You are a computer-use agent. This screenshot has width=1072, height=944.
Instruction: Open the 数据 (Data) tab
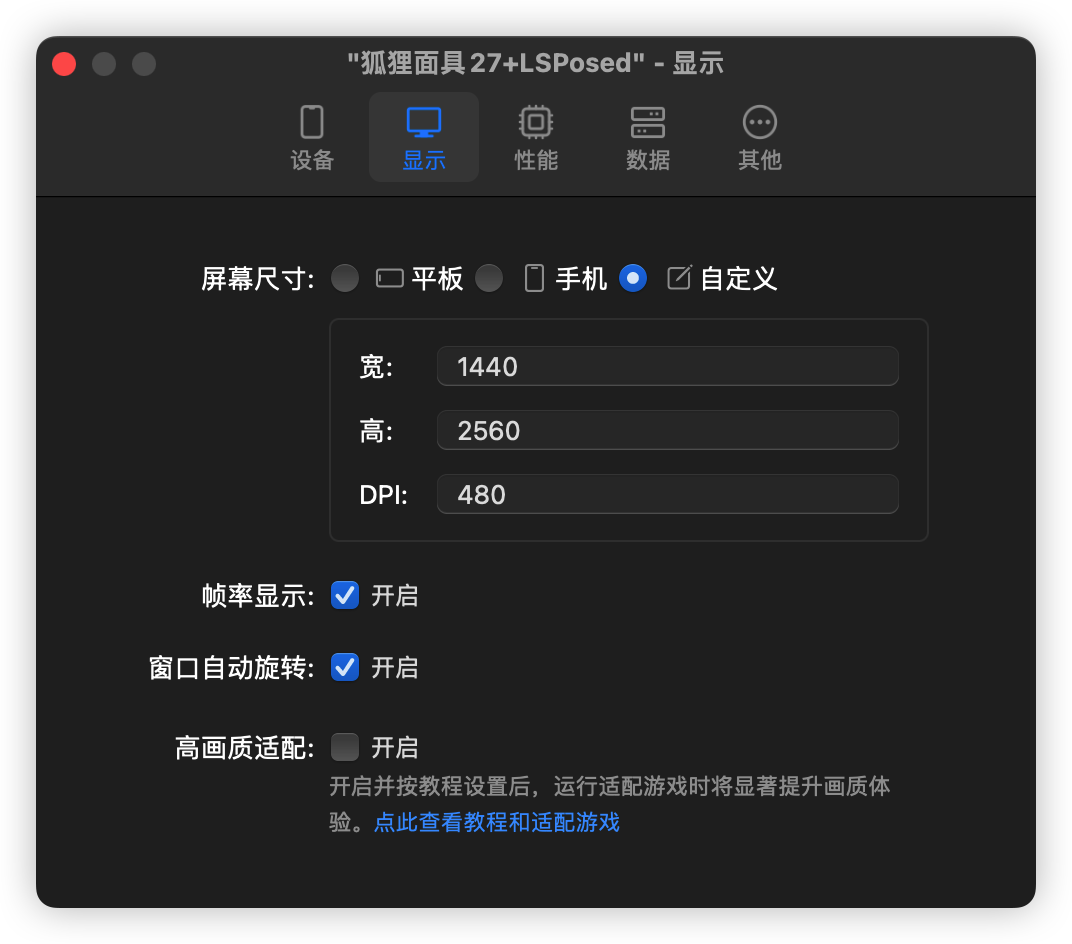click(647, 137)
